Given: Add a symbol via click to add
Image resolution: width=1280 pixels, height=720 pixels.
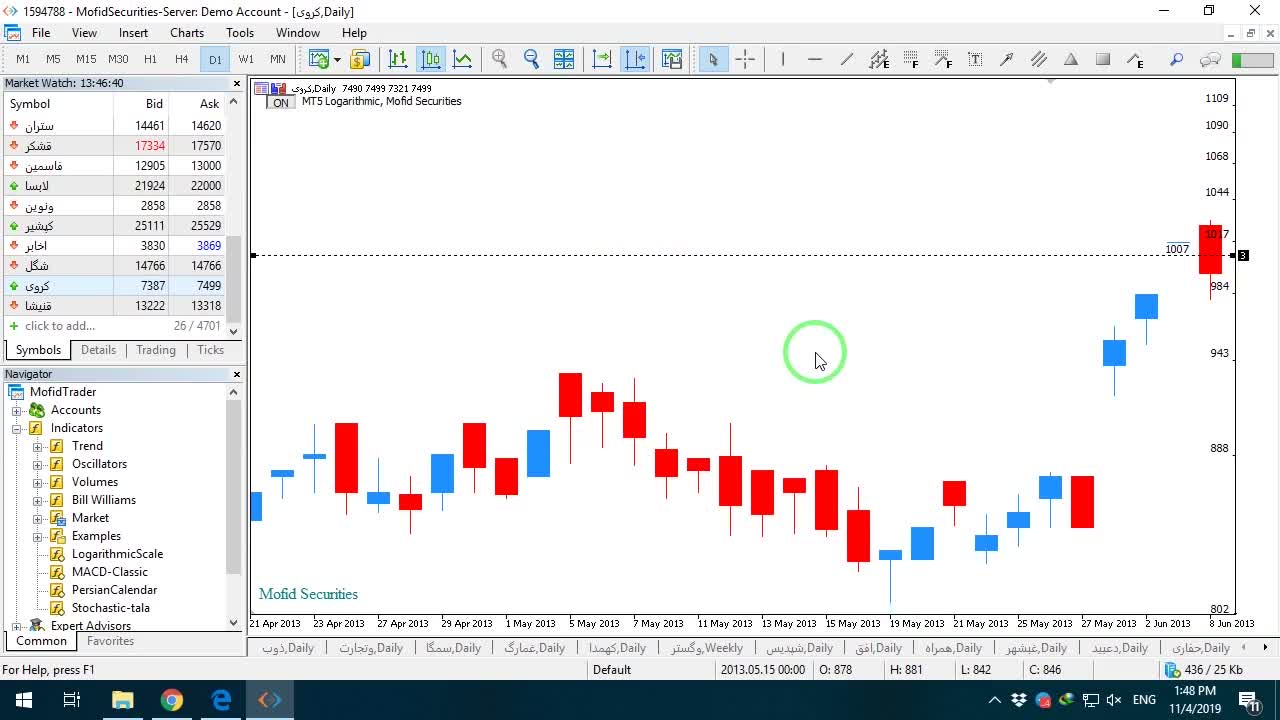Looking at the screenshot, I should 60,326.
